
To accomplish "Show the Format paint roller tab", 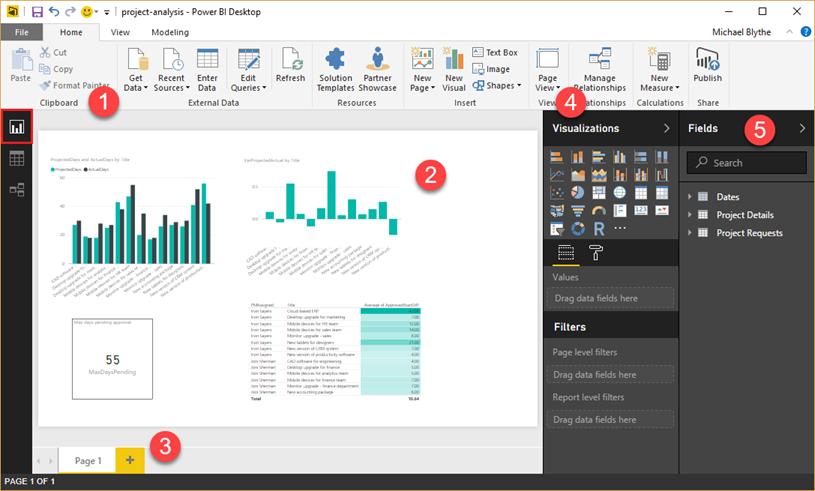I will pyautogui.click(x=596, y=253).
